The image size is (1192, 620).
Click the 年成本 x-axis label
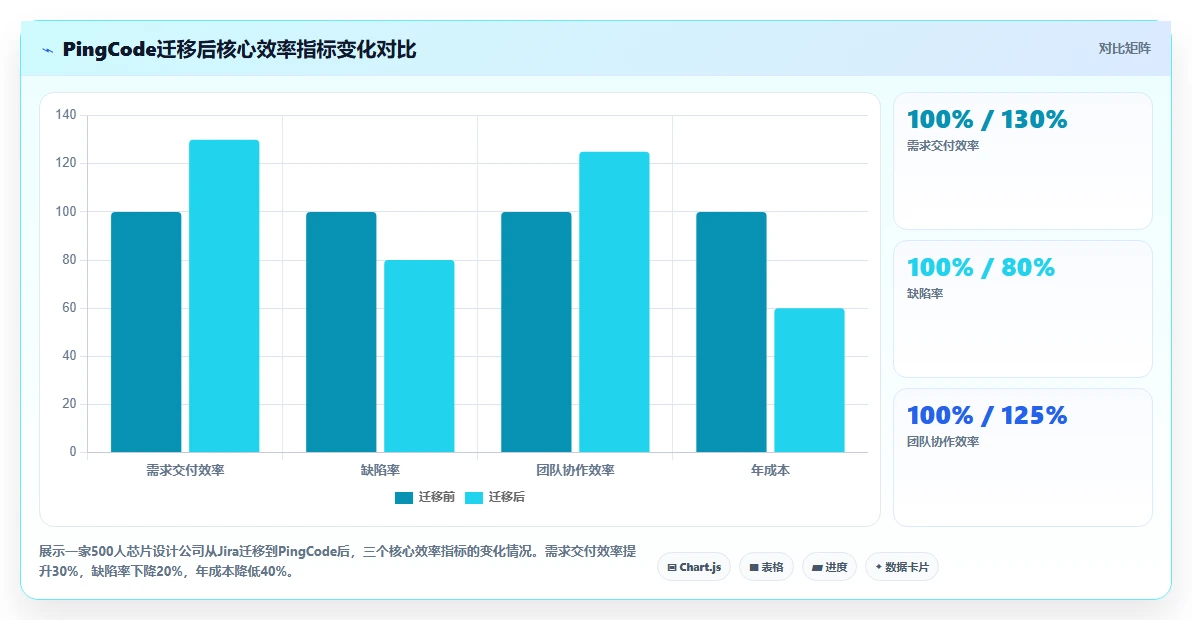tap(770, 470)
